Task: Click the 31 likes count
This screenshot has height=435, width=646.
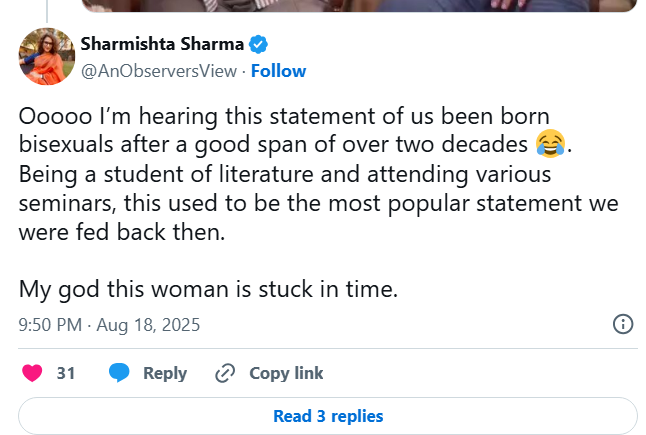Action: coord(66,373)
